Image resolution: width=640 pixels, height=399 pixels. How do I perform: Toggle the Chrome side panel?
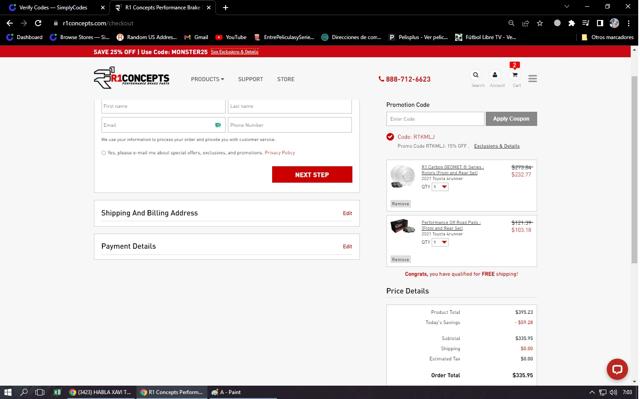pyautogui.click(x=600, y=23)
